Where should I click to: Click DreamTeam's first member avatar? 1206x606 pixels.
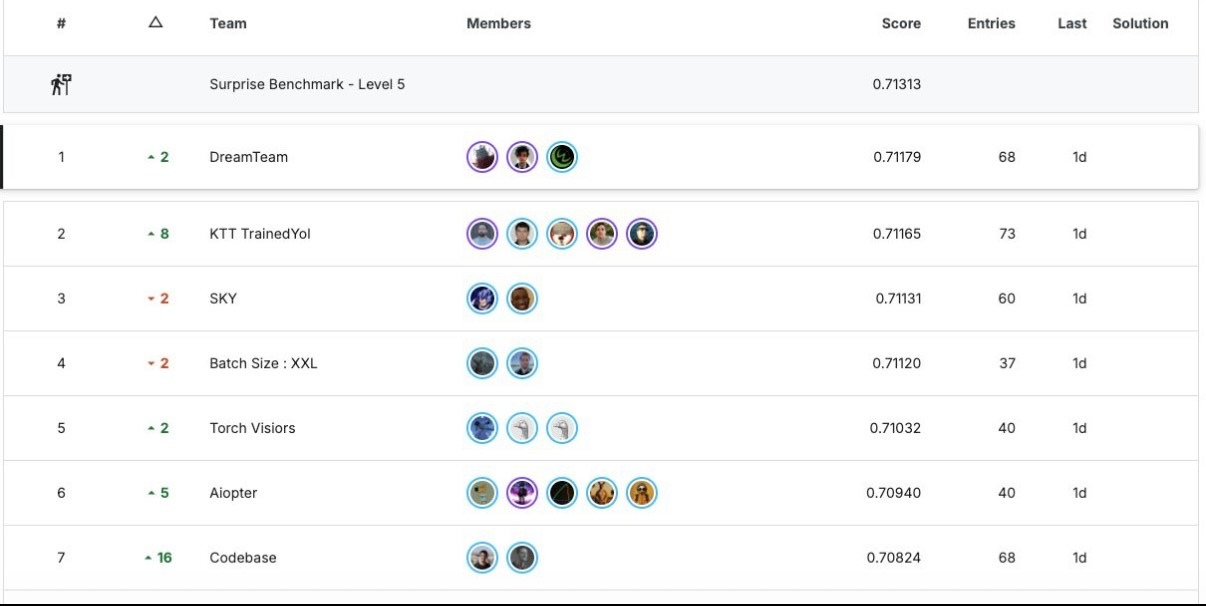483,157
